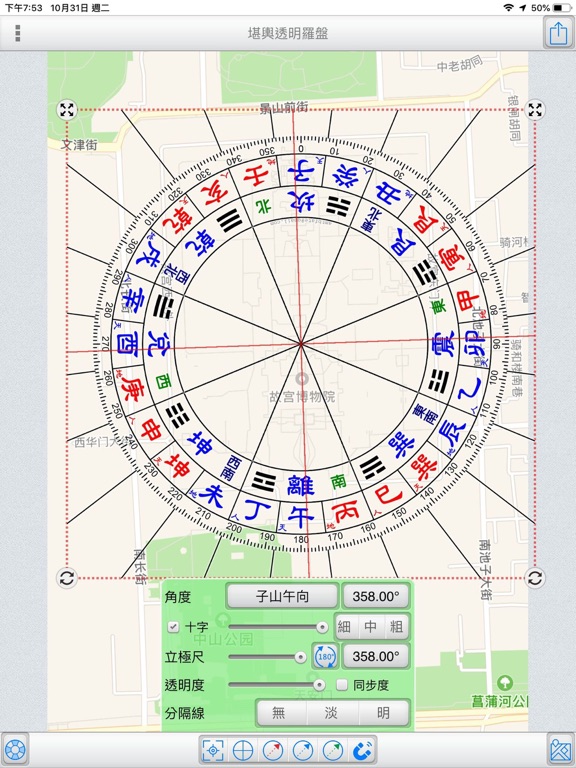Tap the red 巳 character on compass
The height and width of the screenshot is (768, 576).
coord(388,496)
